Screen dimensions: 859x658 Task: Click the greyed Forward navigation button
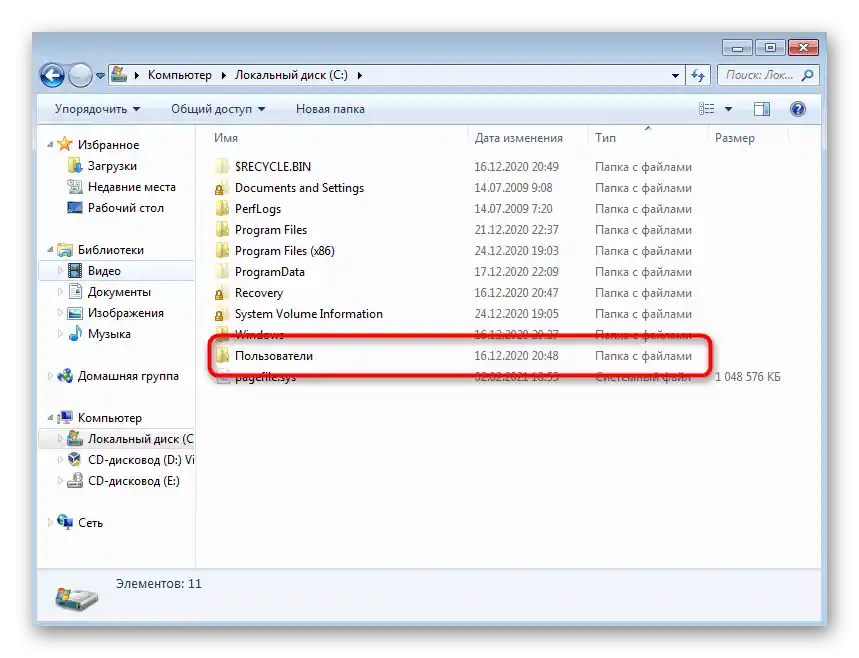coord(80,75)
